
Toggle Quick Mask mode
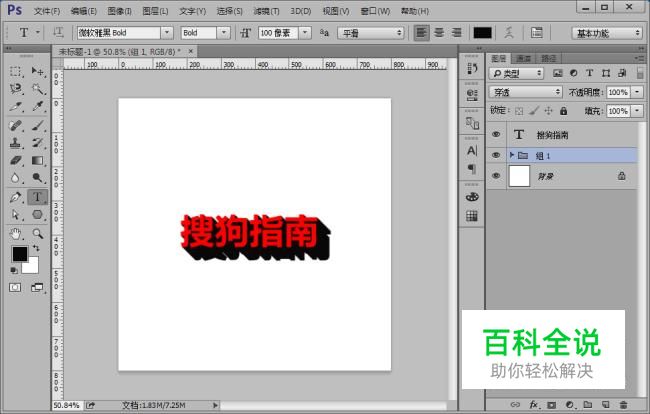(15, 288)
